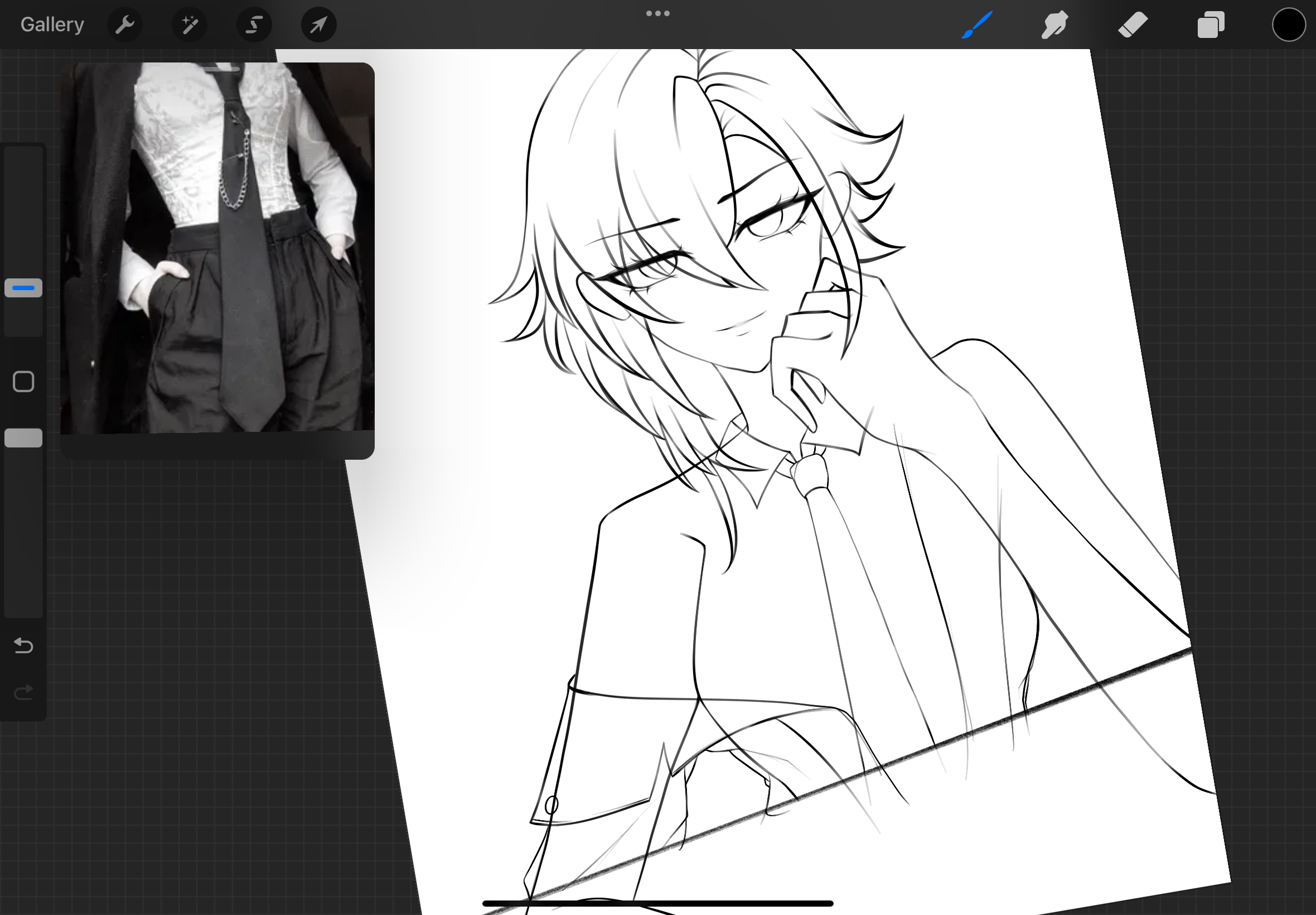The height and width of the screenshot is (915, 1316).
Task: Open the Layers panel
Action: coord(1211,25)
